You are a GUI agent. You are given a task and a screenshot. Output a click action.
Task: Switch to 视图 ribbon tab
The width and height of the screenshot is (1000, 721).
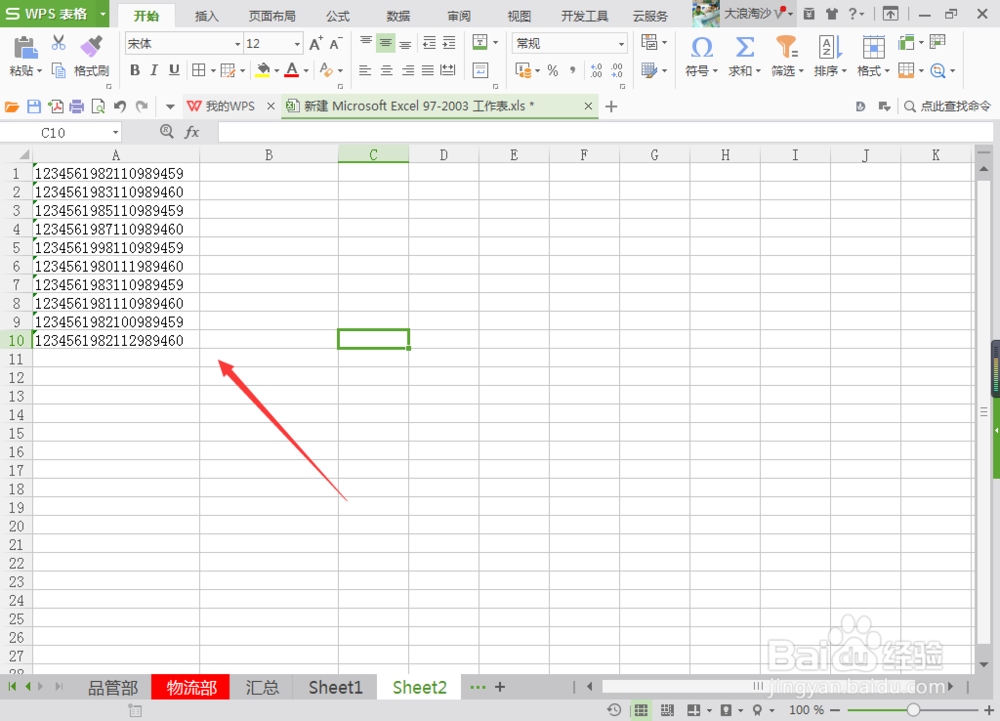coord(518,16)
